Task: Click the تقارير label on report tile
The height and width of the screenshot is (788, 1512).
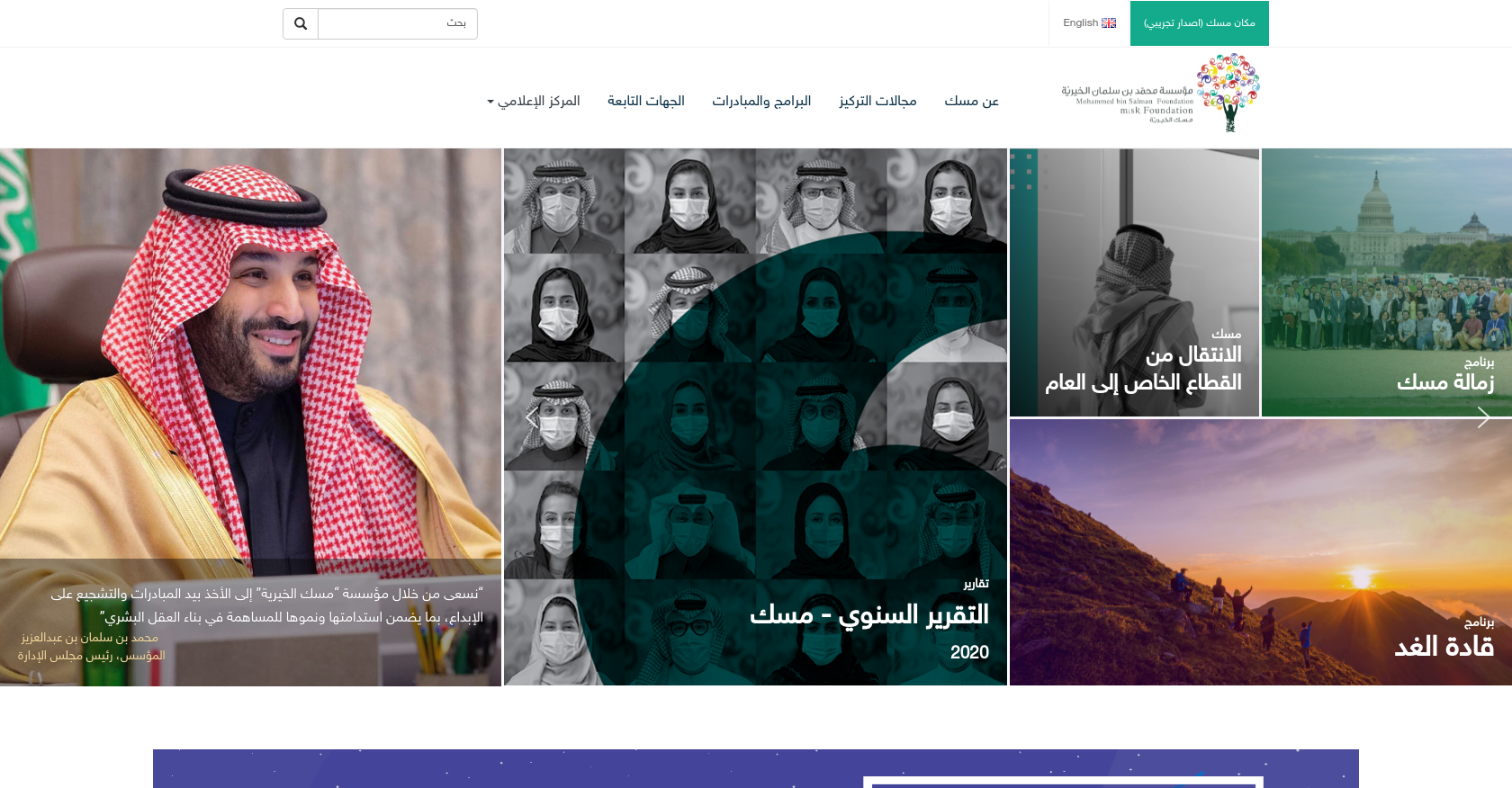Action: coord(976,584)
